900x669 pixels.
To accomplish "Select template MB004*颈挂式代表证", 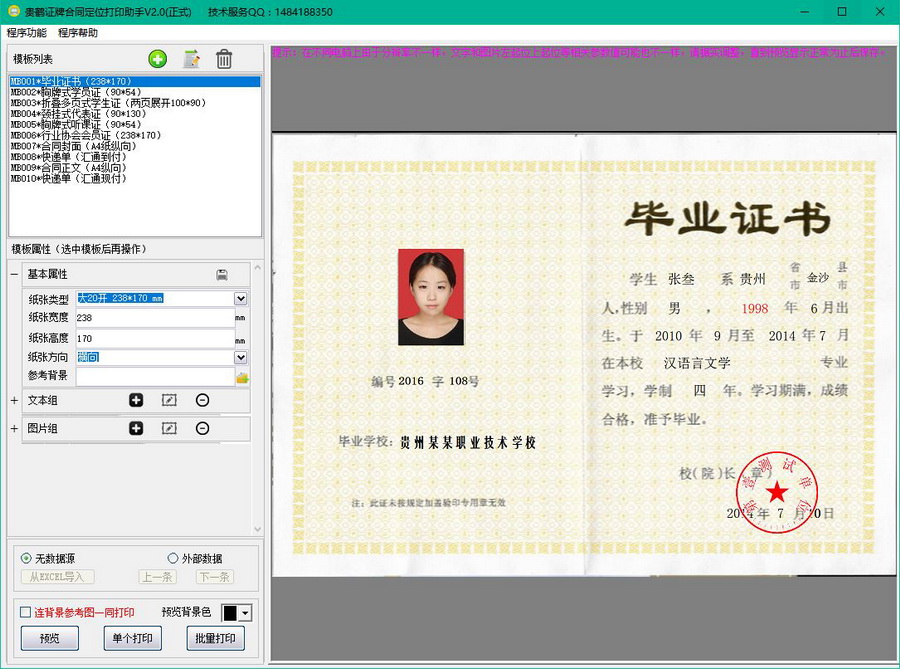I will click(x=134, y=114).
